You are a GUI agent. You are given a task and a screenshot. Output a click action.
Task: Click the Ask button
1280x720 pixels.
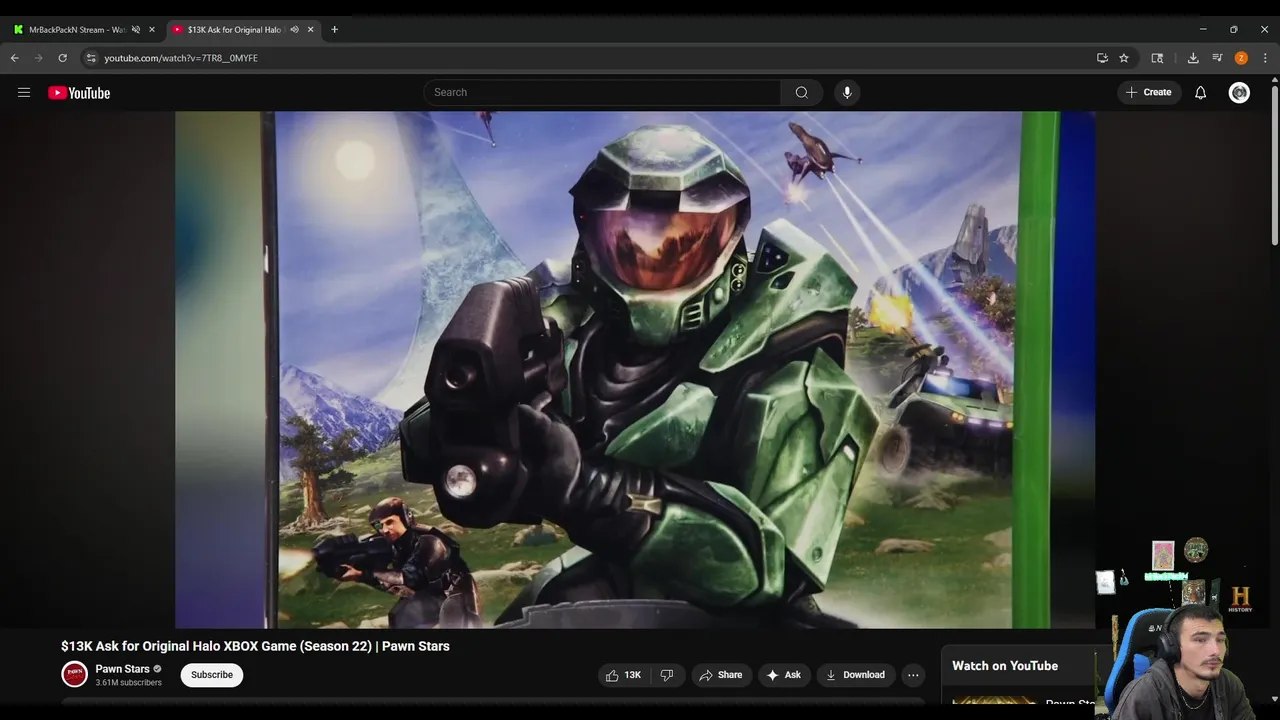pos(784,675)
